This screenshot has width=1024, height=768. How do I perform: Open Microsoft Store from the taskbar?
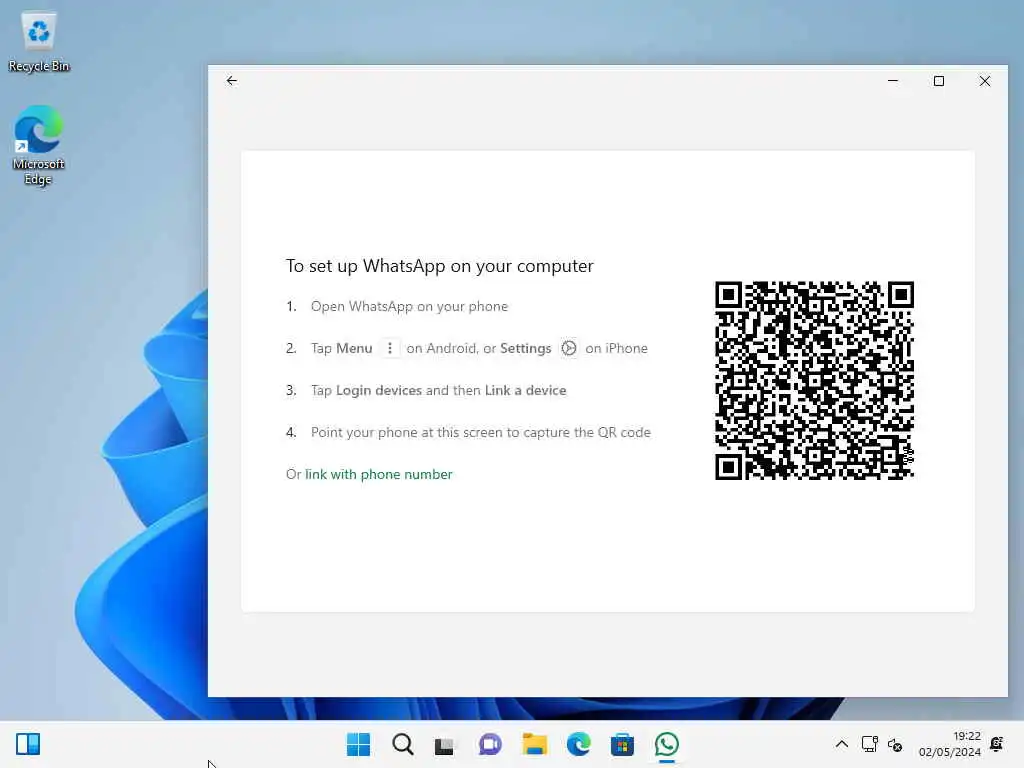point(622,744)
